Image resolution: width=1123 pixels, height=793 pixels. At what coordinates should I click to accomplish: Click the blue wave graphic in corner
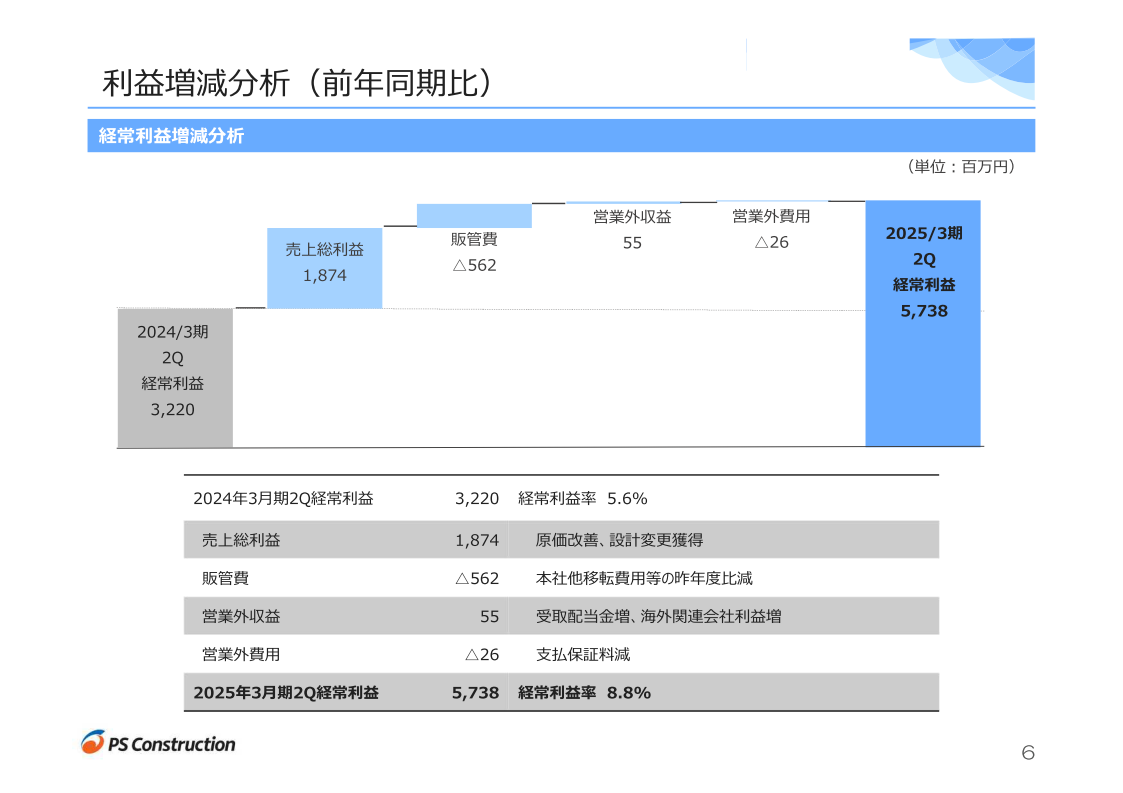[x=972, y=68]
